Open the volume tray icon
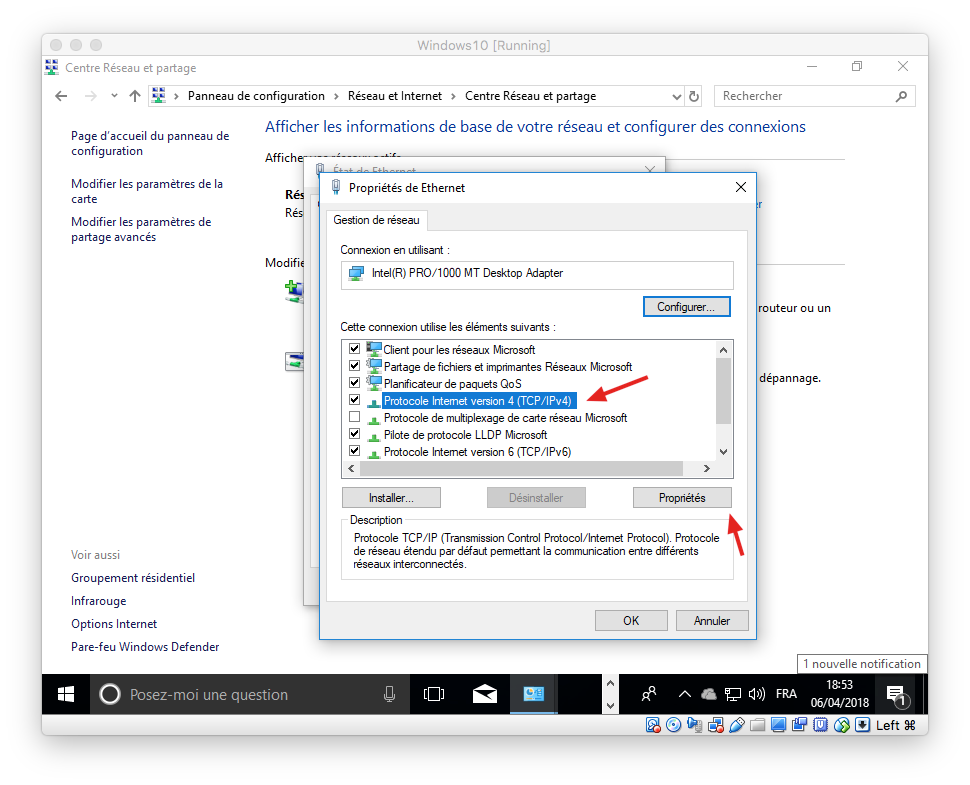The width and height of the screenshot is (970, 785). [x=757, y=694]
